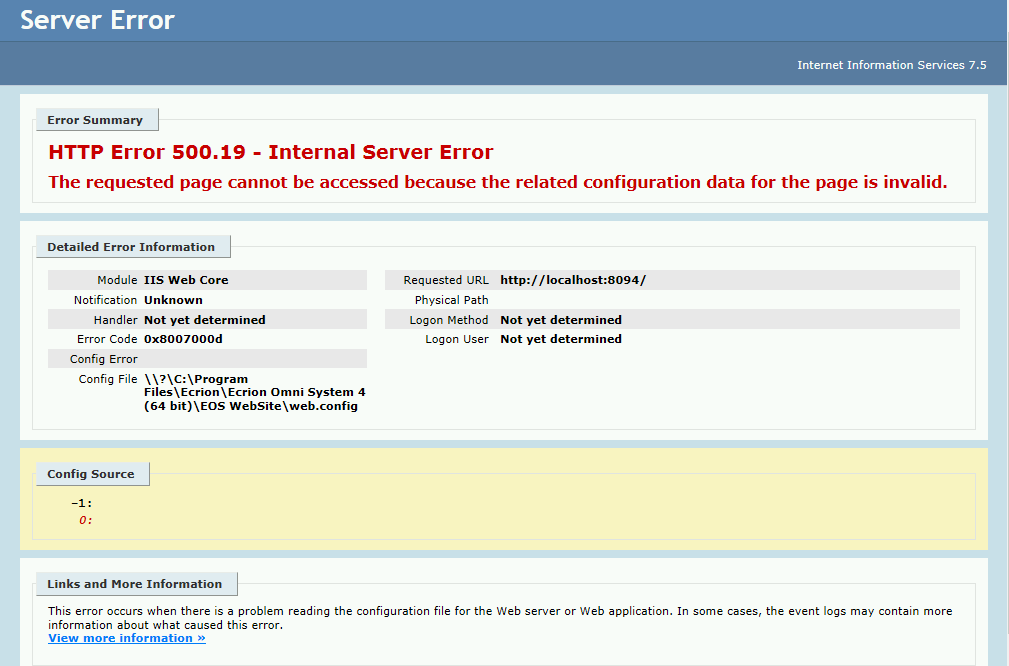Viewport: 1009px width, 666px height.
Task: Select error code value '0x8007000d'
Action: [183, 339]
